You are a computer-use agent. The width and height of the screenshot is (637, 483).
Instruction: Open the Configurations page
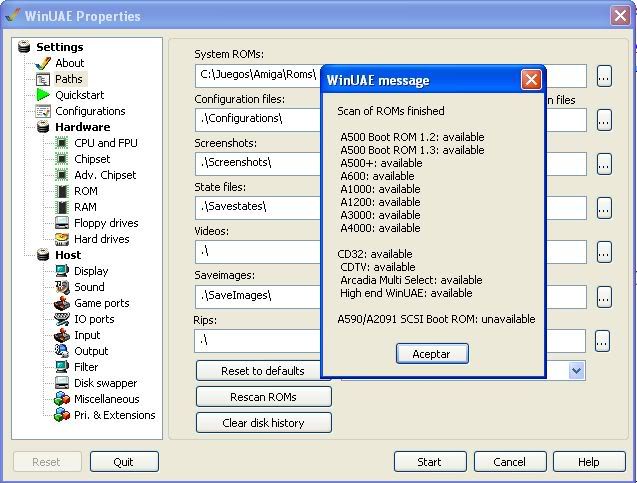[90, 111]
